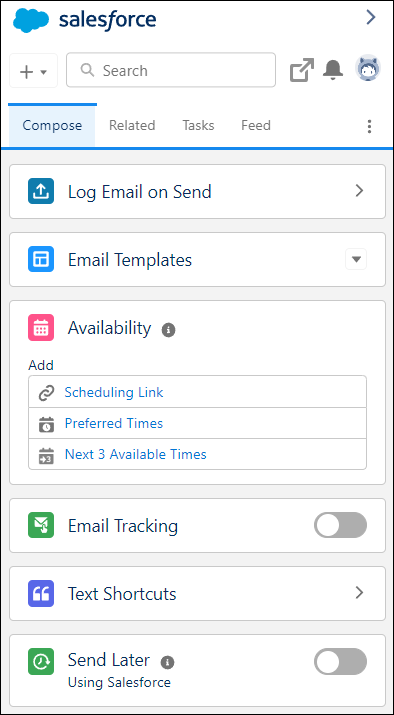Open the plus create-new dropdown
Viewport: 394px width, 715px height.
(x=33, y=71)
